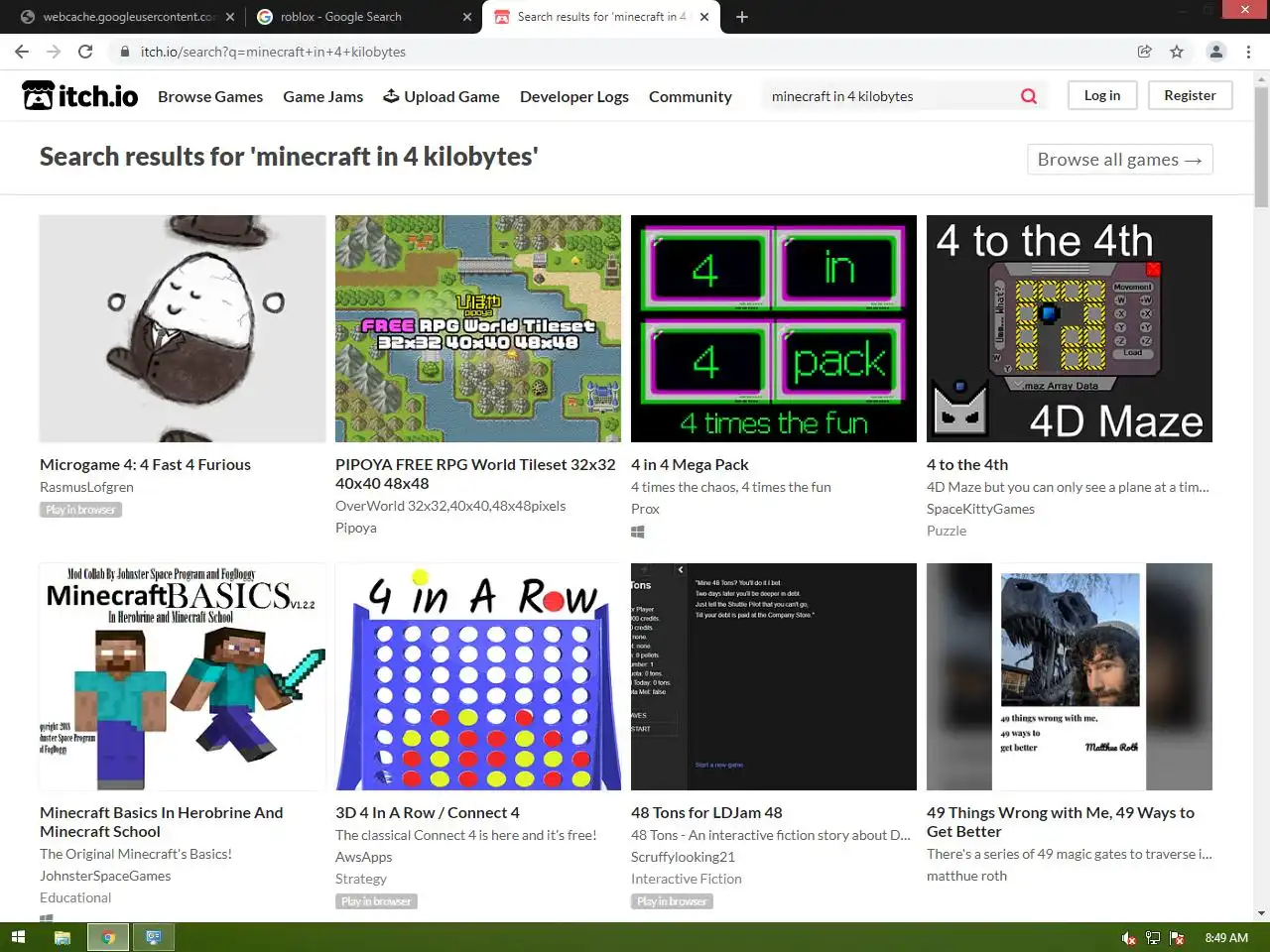
Task: Open 4 in A Row thumbnail
Action: point(478,676)
